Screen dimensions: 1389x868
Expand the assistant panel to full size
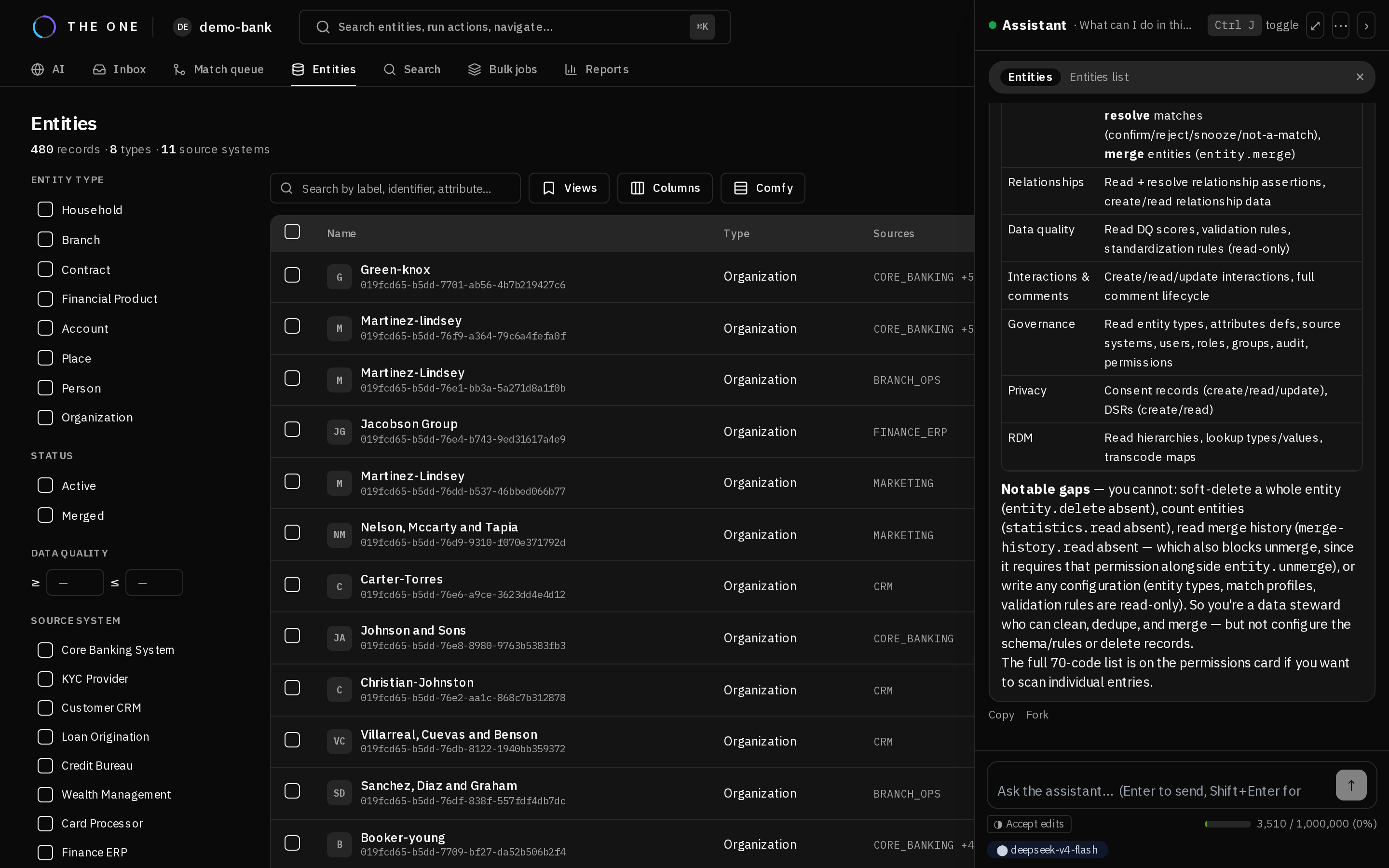1315,25
